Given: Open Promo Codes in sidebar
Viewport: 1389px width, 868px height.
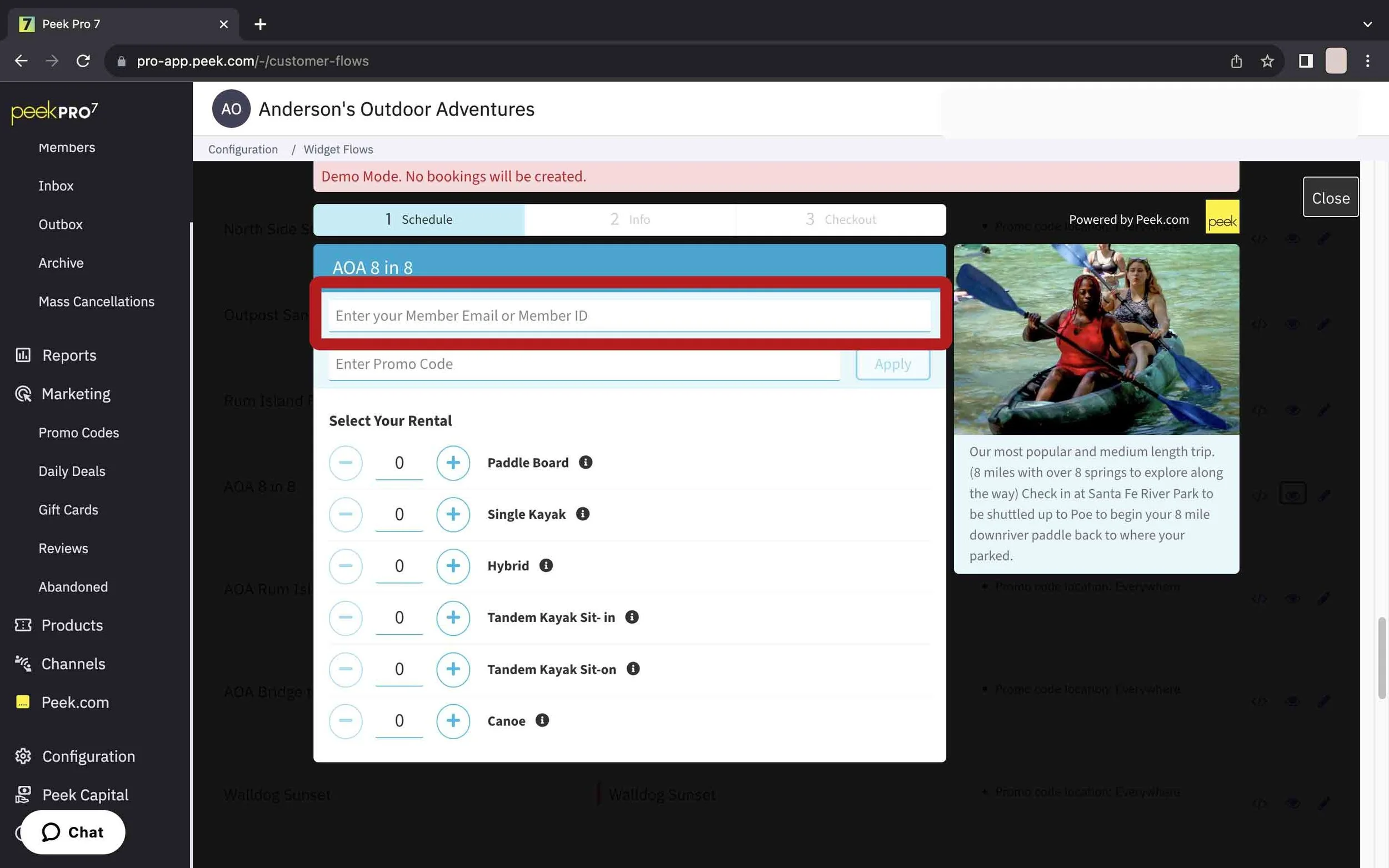Looking at the screenshot, I should pos(79,432).
